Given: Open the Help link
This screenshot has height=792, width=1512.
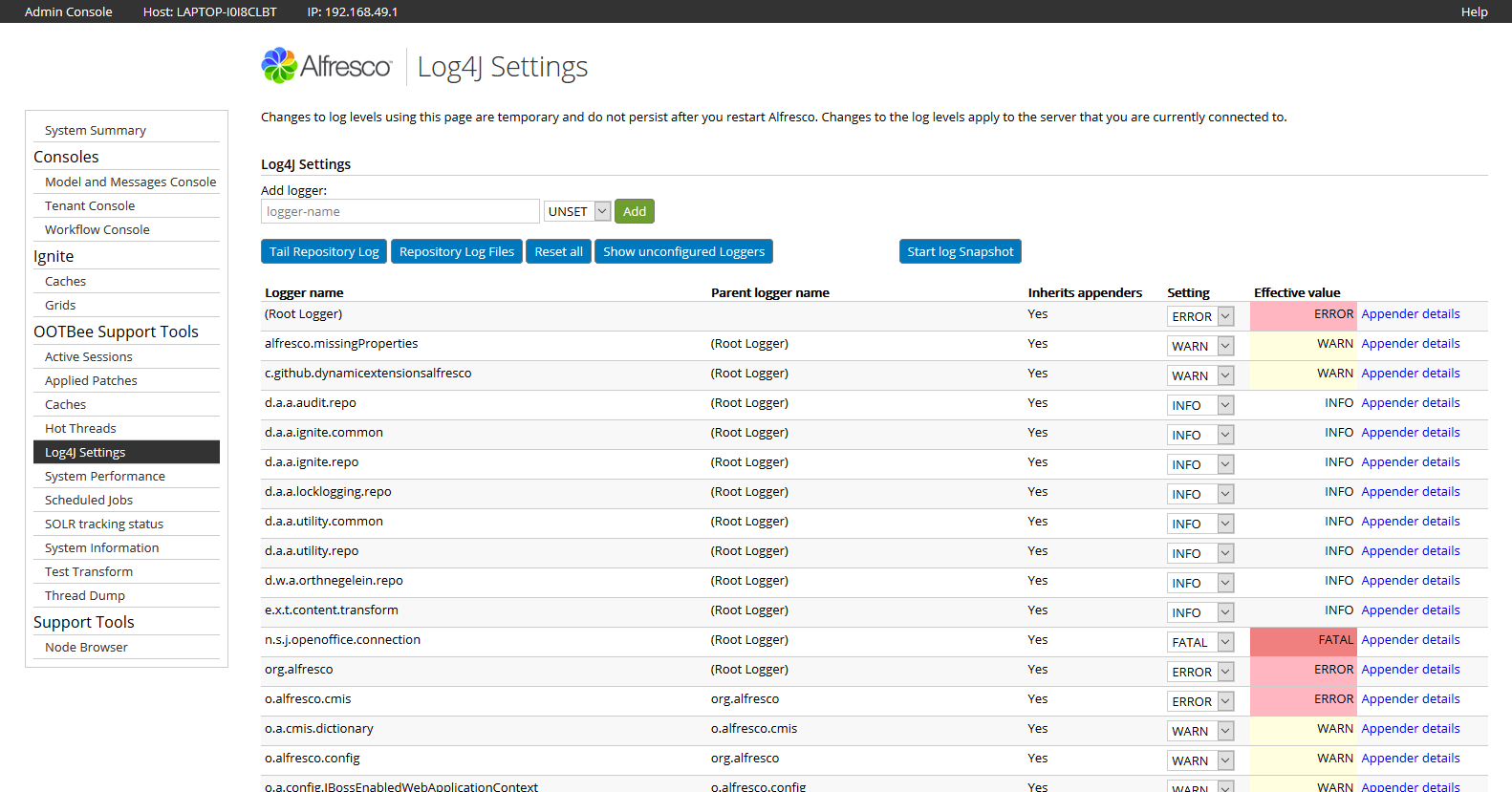Looking at the screenshot, I should 1474,11.
